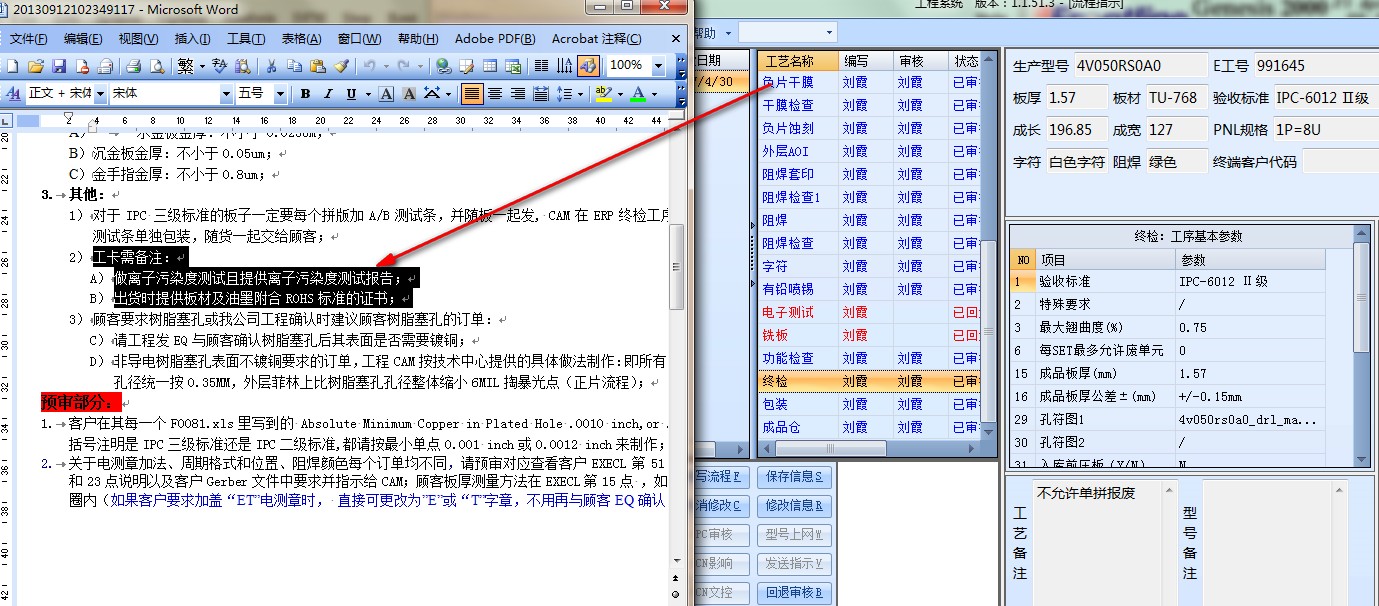
Task: Toggle Center paragraph alignment
Action: 495,94
